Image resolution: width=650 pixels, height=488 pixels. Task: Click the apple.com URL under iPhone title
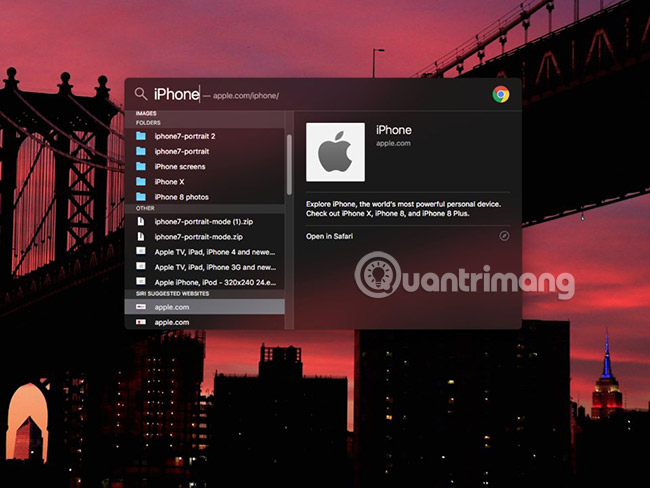(x=394, y=144)
